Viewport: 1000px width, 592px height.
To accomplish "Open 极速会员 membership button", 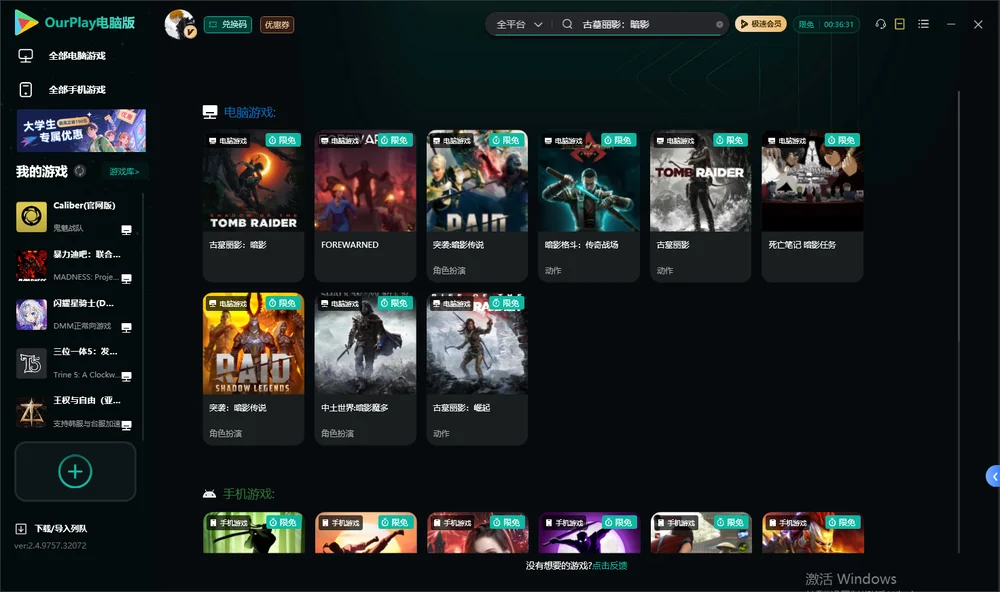I will pos(761,24).
